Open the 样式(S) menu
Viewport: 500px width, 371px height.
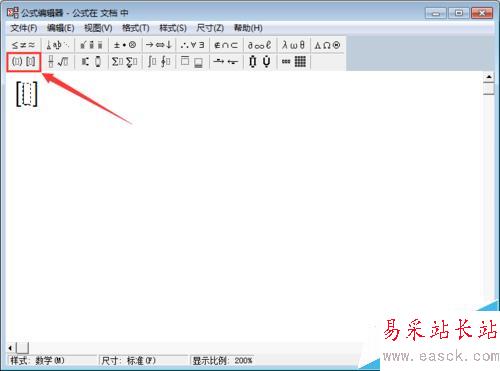point(173,28)
